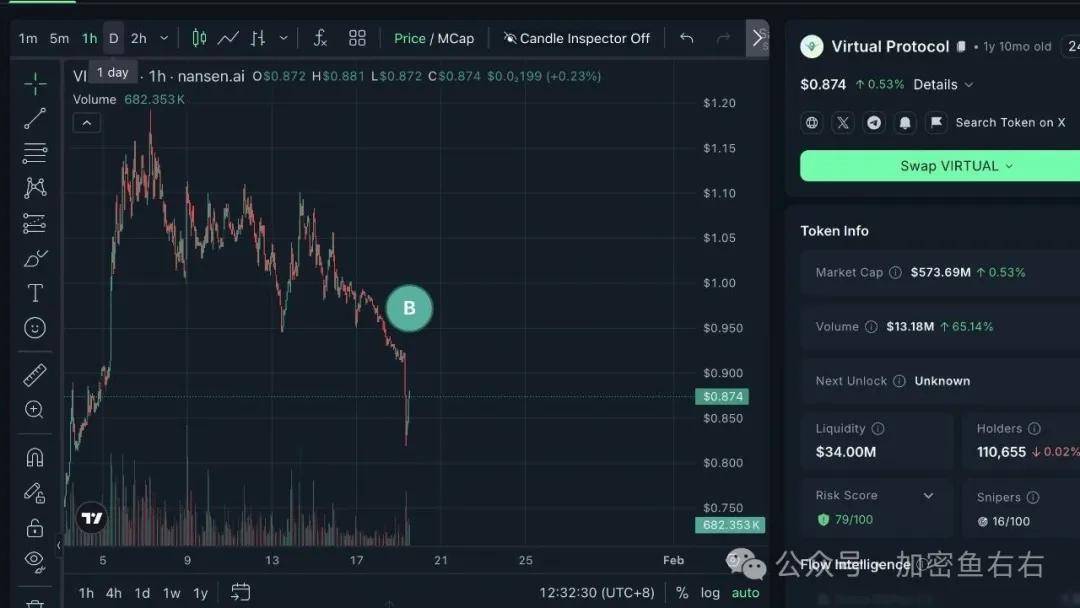
Task: Select the 1w range at bottom
Action: pyautogui.click(x=172, y=593)
